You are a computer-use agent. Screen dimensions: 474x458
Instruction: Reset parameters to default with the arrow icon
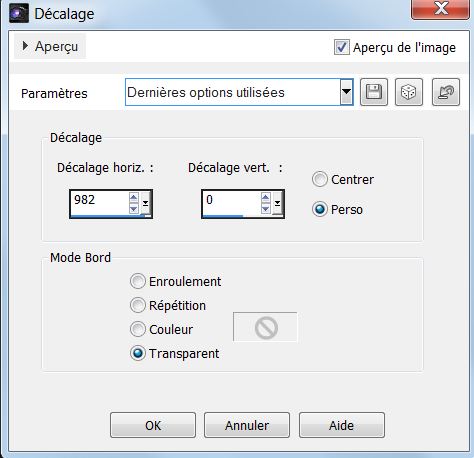(446, 92)
